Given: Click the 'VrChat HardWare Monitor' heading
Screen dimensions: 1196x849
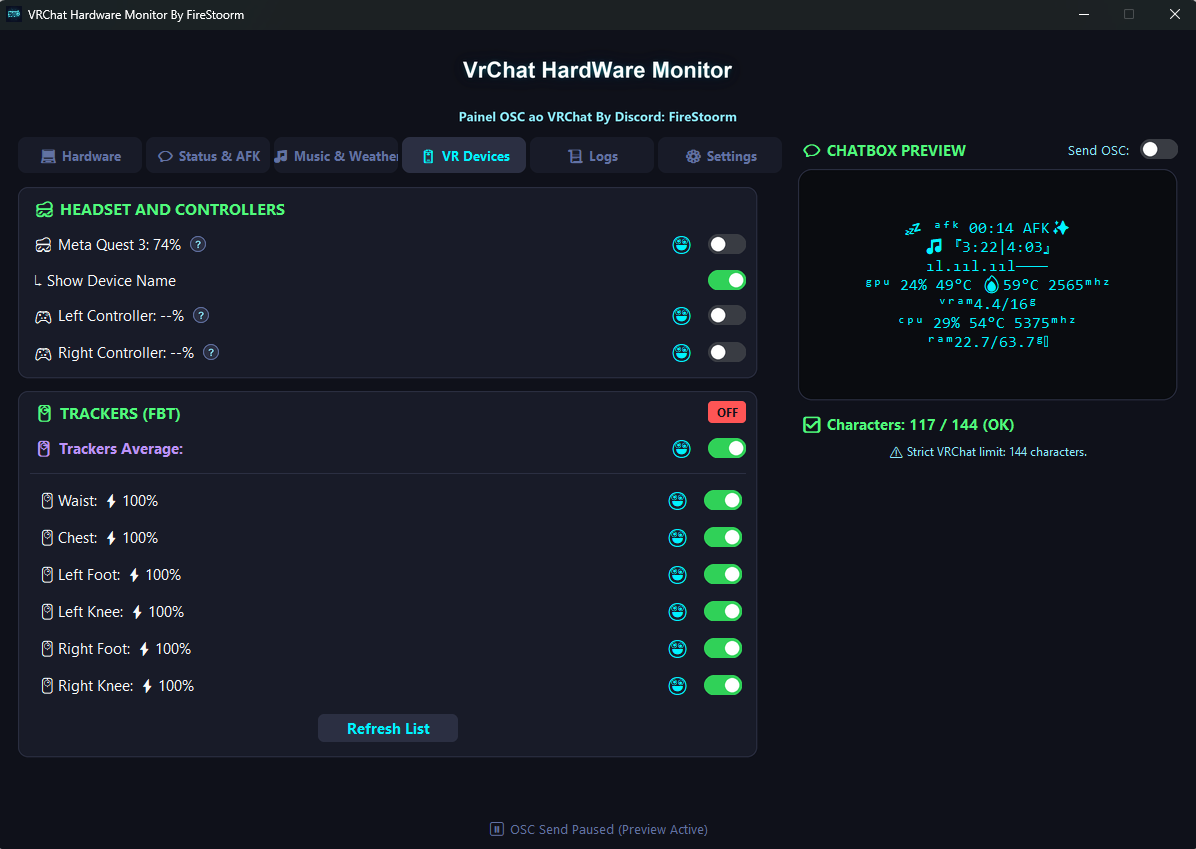Looking at the screenshot, I should [597, 70].
